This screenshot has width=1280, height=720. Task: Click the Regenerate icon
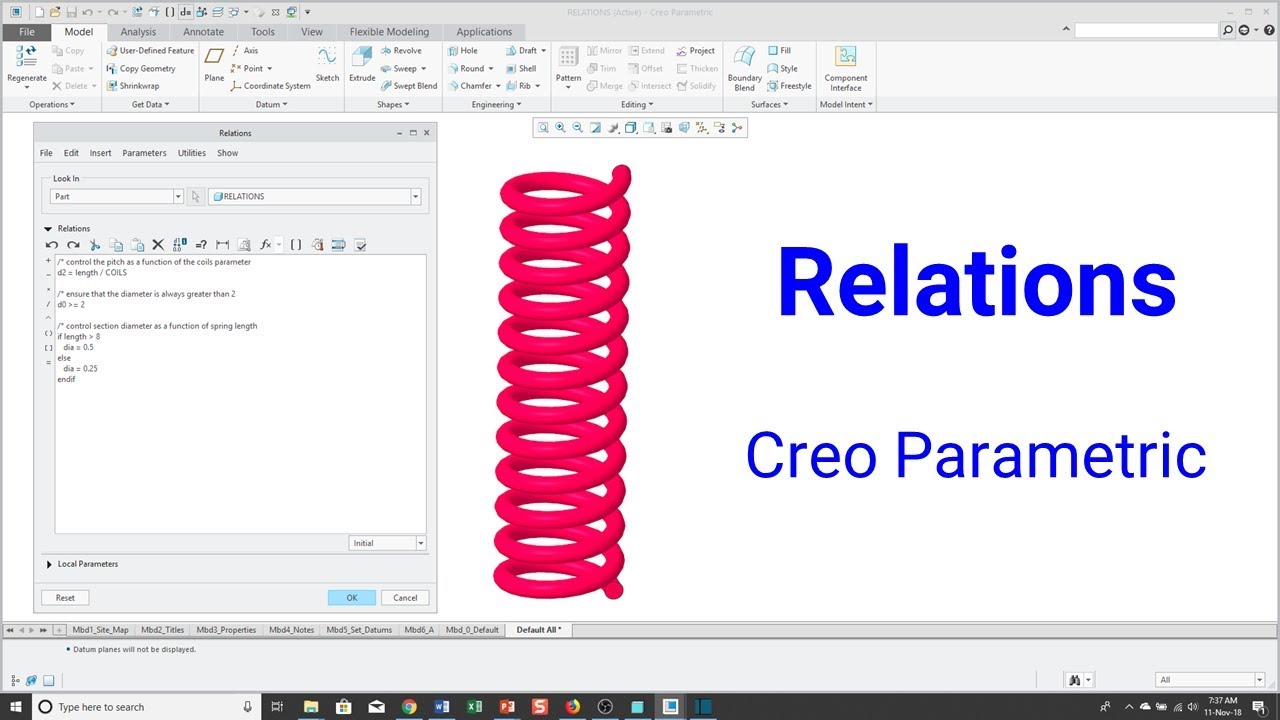tap(26, 64)
